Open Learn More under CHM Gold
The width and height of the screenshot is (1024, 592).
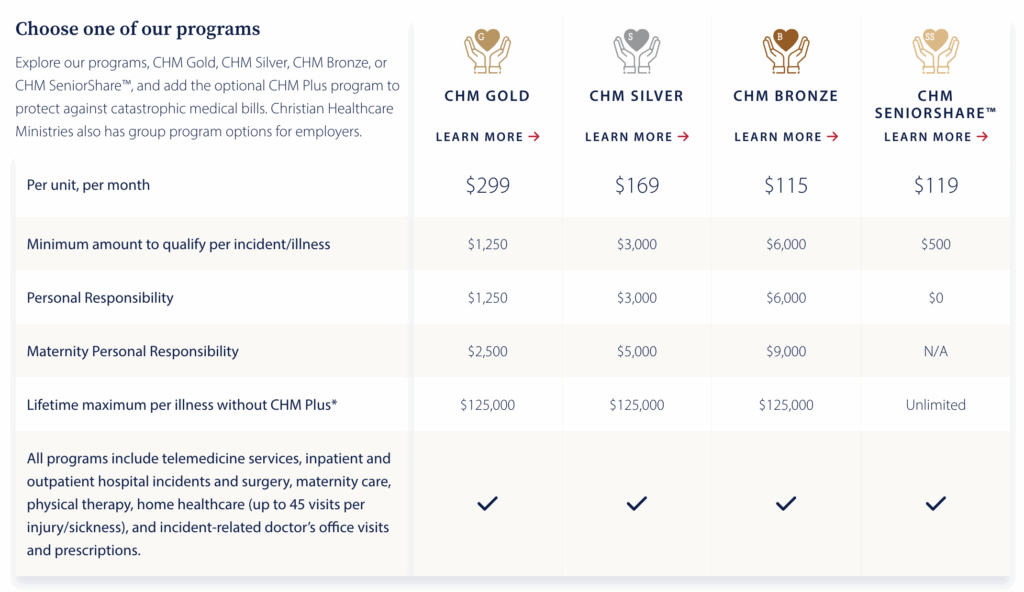click(x=487, y=137)
